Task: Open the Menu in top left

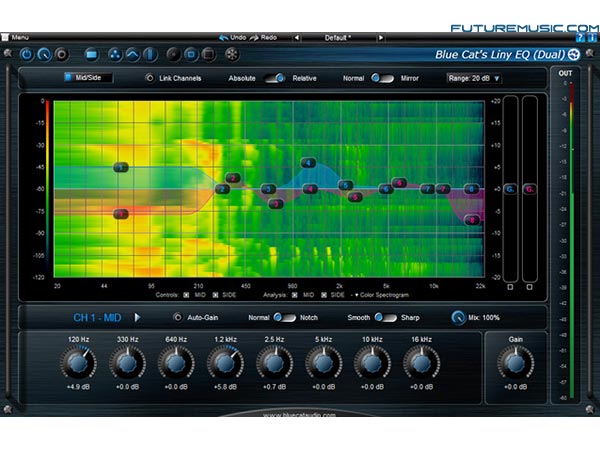Action: click(x=15, y=37)
